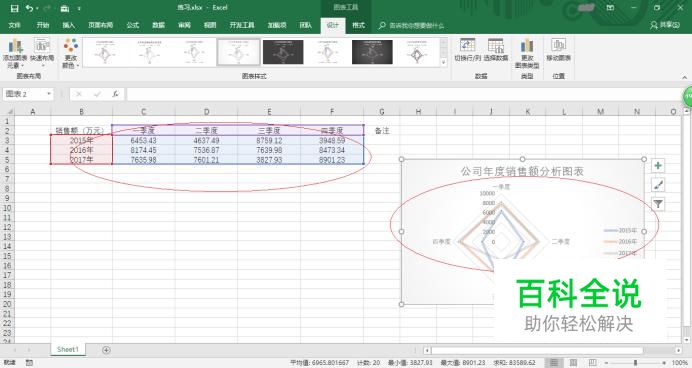Select the 2017年 row label cell
This screenshot has width=692, height=368.
(82, 160)
